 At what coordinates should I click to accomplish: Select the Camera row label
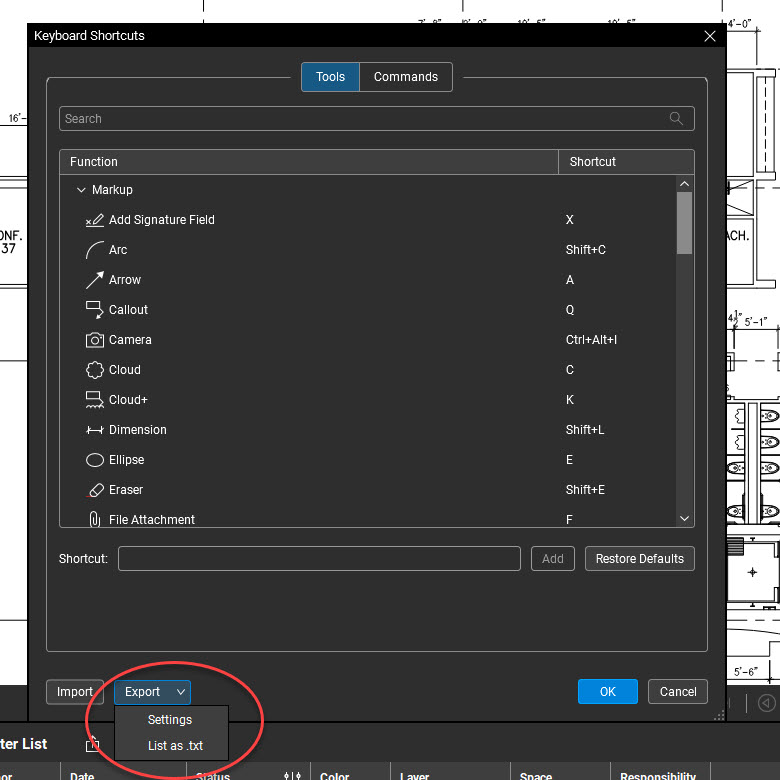coord(130,340)
